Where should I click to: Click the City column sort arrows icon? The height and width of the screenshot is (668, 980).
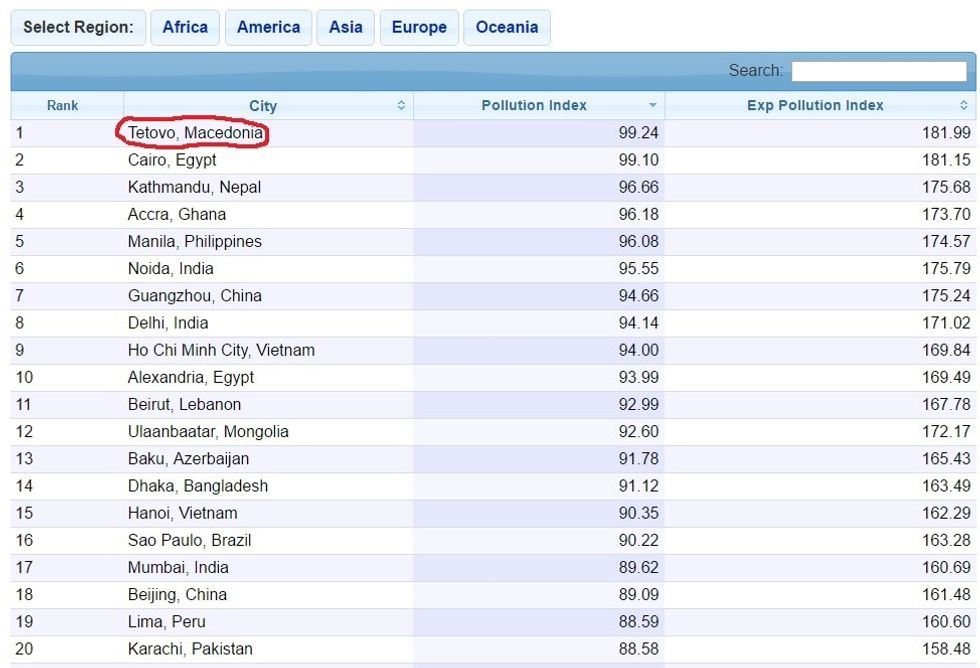[x=401, y=105]
